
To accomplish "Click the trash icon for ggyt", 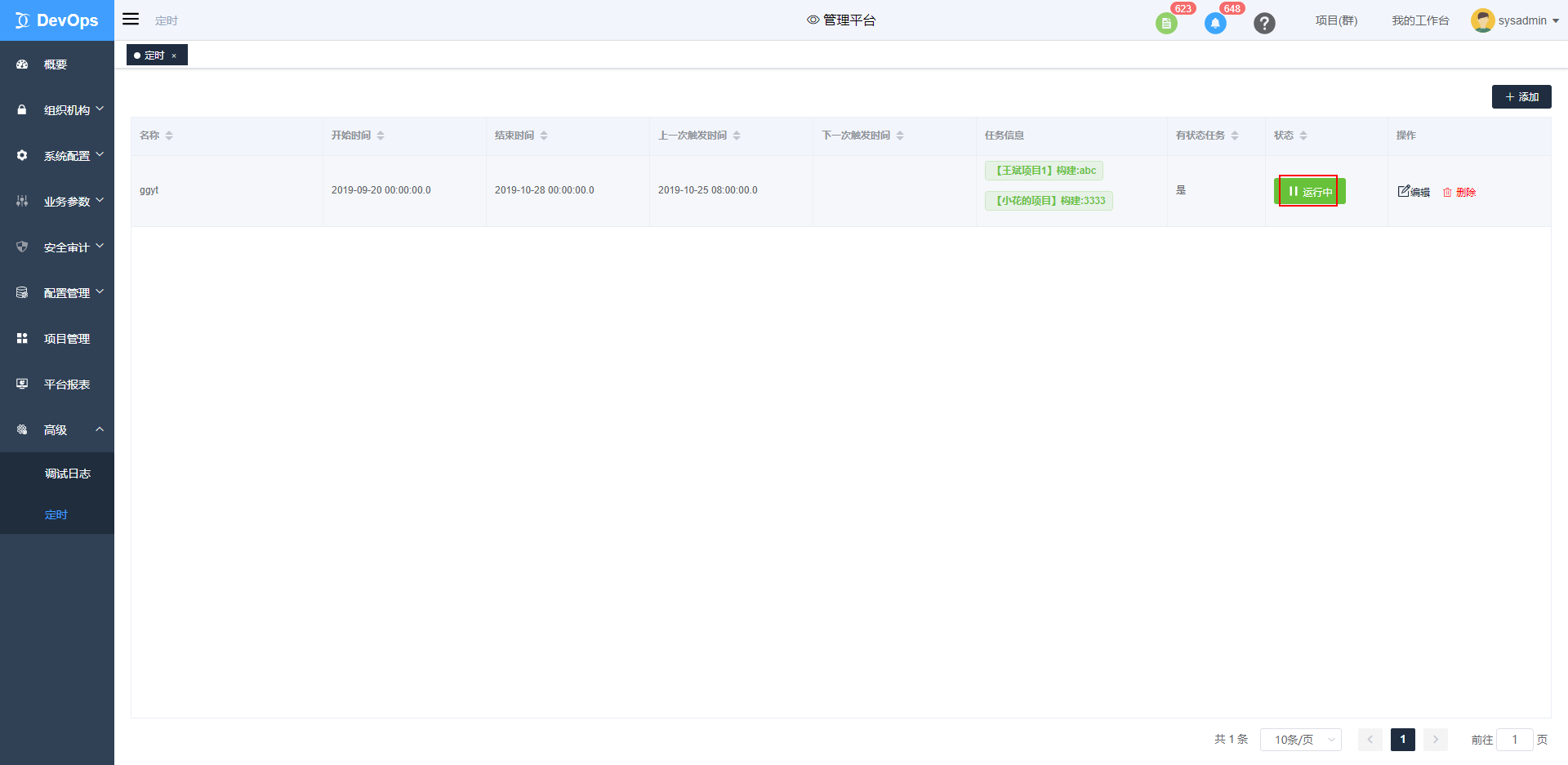I will 1447,192.
